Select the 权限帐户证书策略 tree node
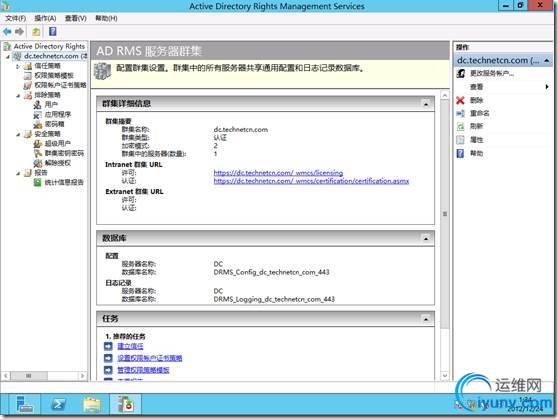 click(60, 85)
